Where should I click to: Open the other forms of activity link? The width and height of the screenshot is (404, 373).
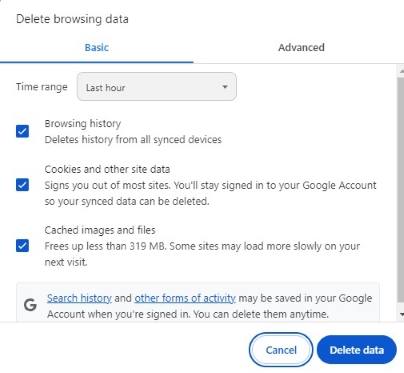coord(185,298)
